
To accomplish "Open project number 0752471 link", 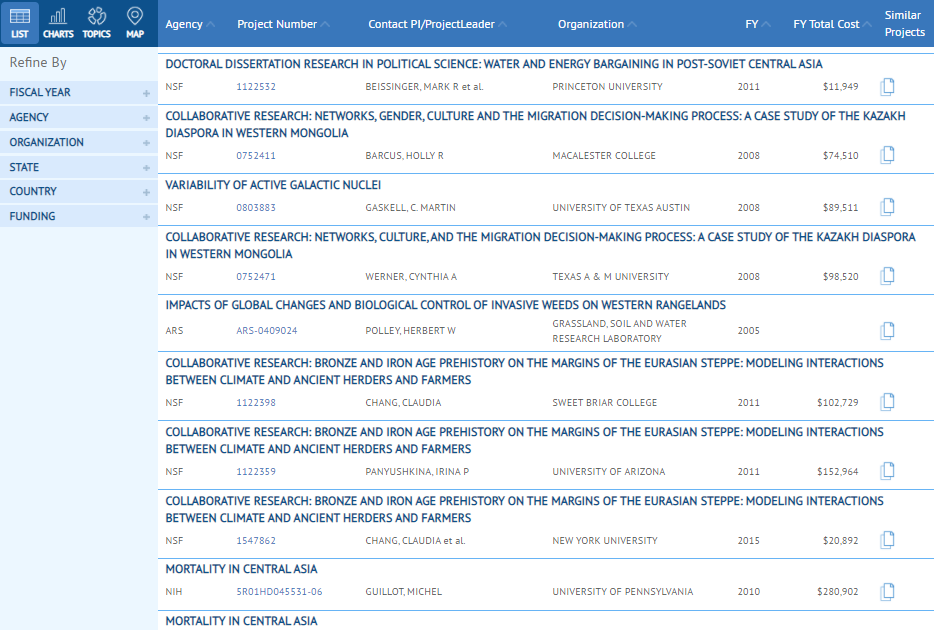I will pyautogui.click(x=256, y=277).
